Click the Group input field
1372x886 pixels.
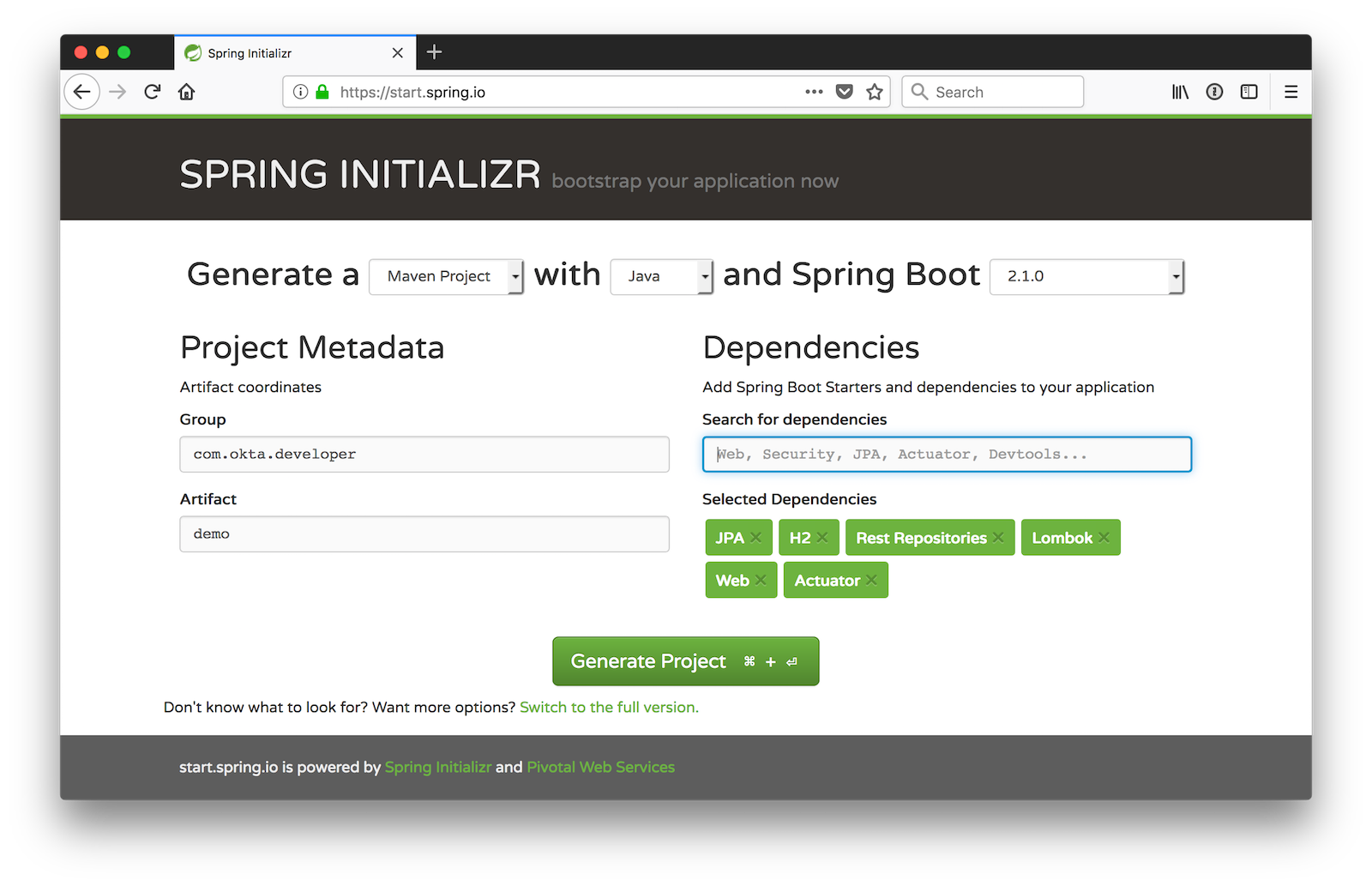tap(424, 455)
